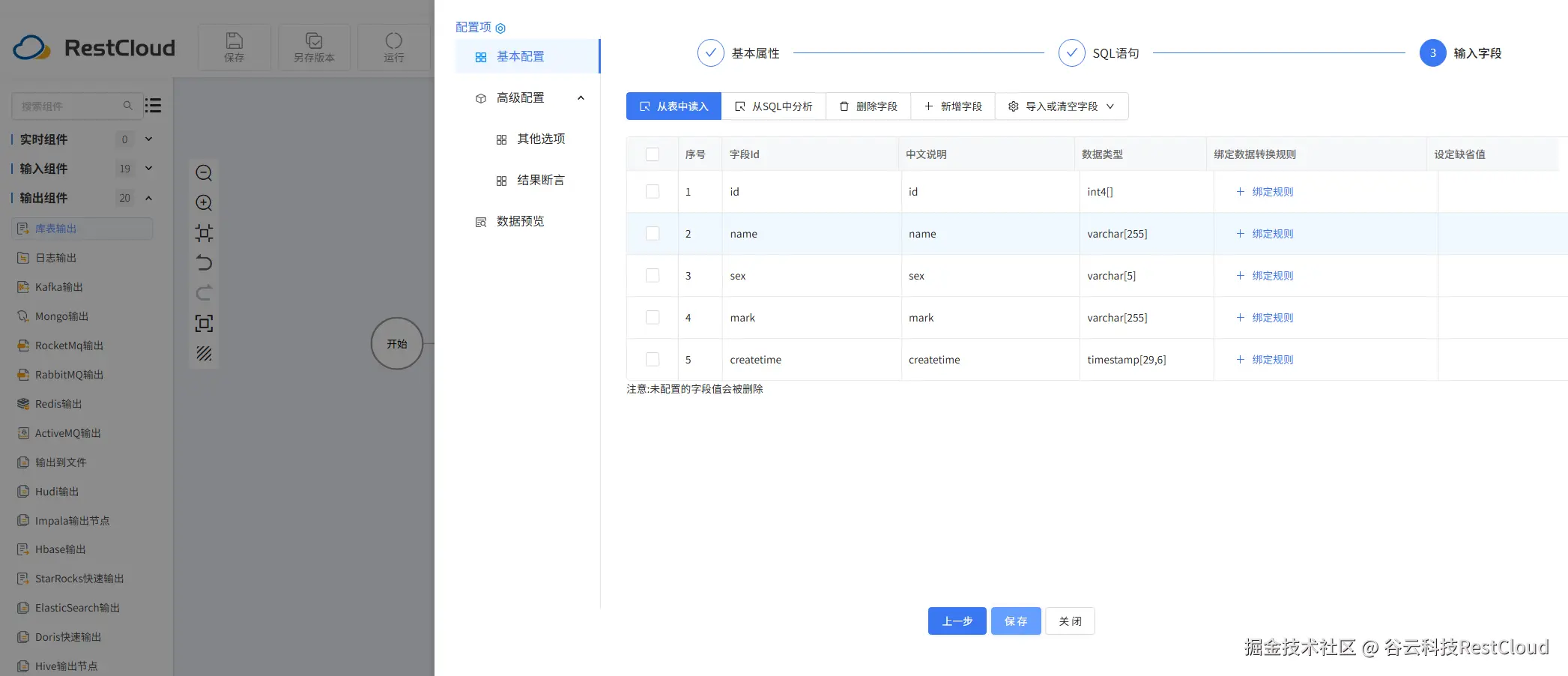Go to step SQL语句

coord(1099,53)
